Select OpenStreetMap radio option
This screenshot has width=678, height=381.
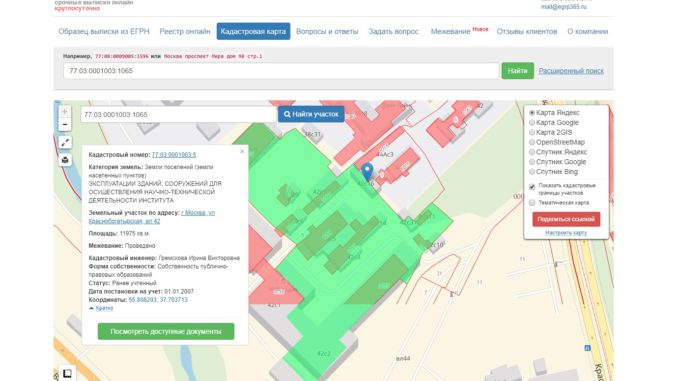click(x=532, y=142)
